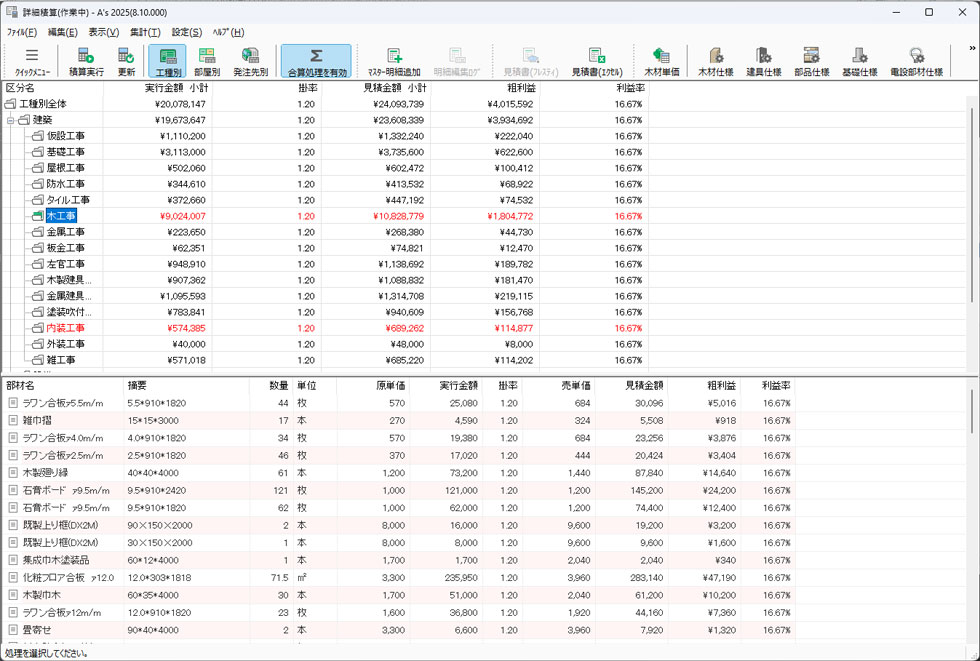Click the folder icon beside 内装工事
The width and height of the screenshot is (980, 661).
pos(38,328)
